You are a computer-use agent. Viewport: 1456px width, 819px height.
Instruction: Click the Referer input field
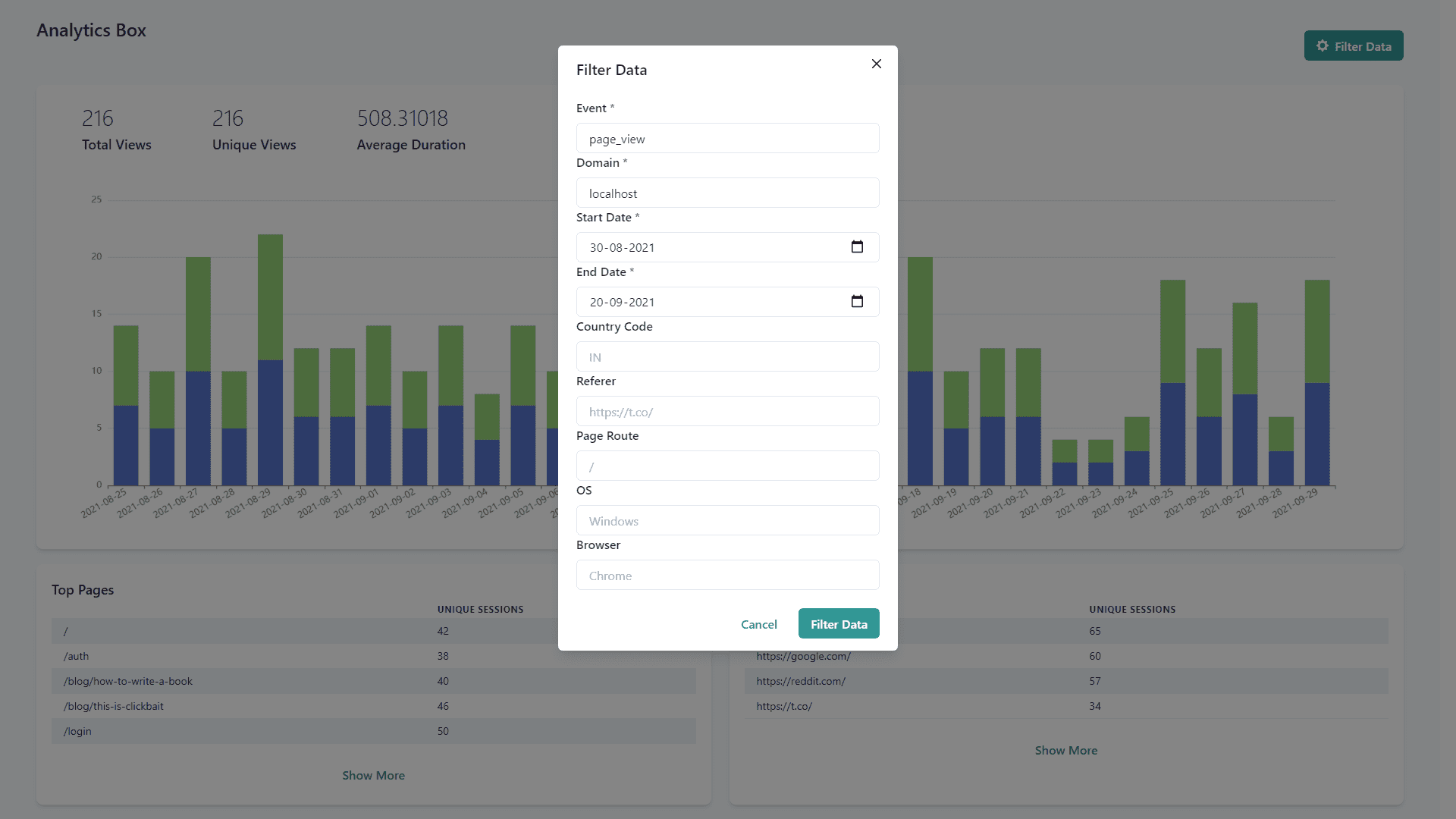point(726,412)
